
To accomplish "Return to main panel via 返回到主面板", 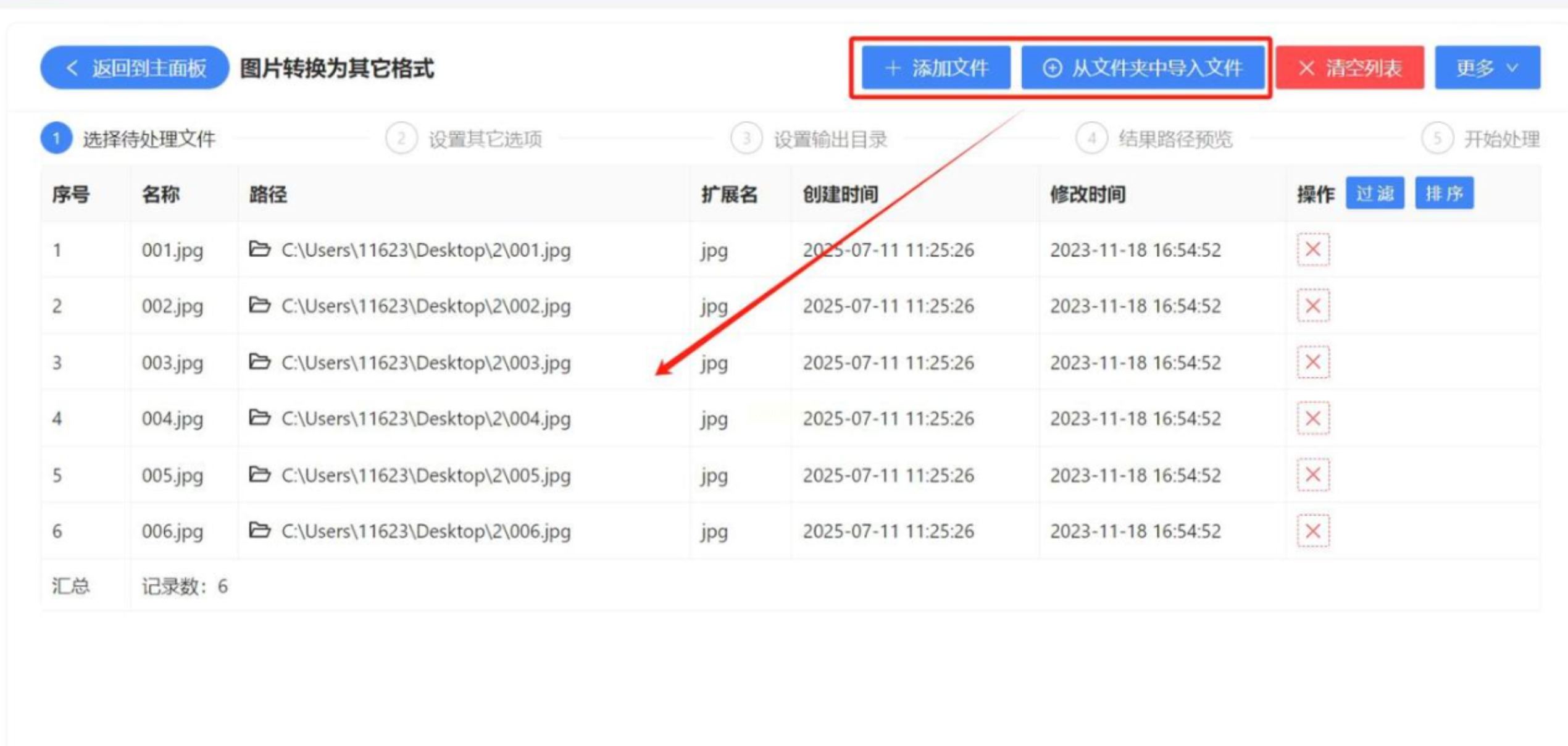I will [x=135, y=67].
